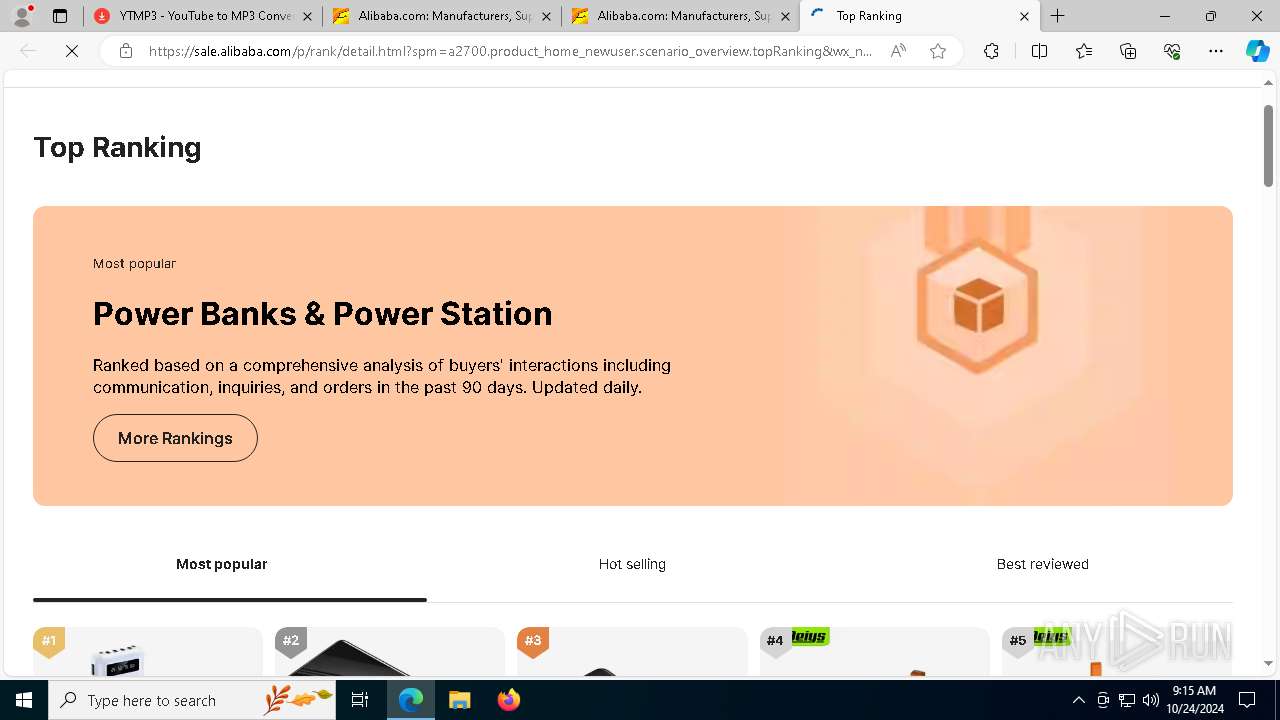Open the Extensions icon

[x=991, y=51]
